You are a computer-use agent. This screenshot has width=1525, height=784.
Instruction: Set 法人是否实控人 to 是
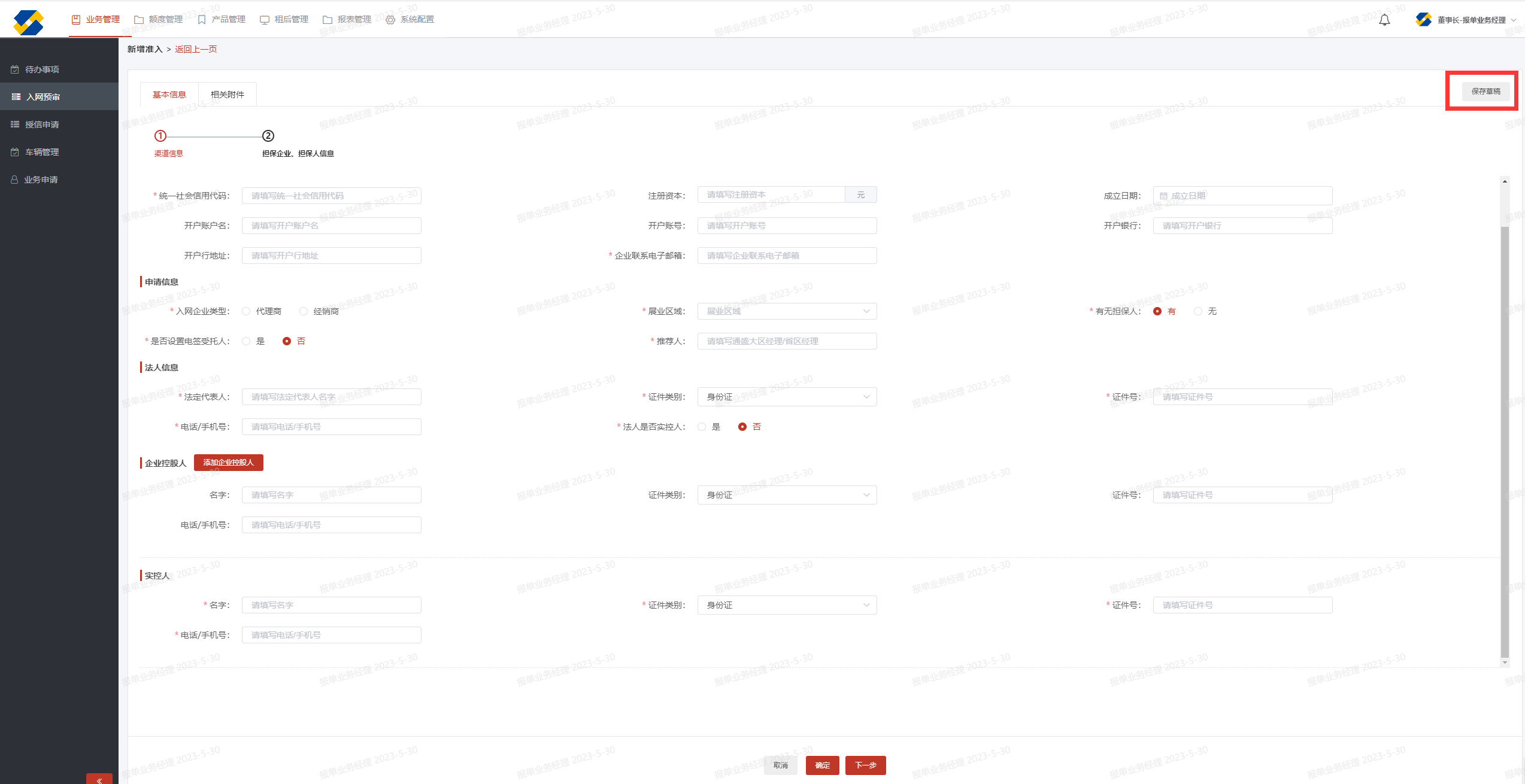(x=702, y=427)
